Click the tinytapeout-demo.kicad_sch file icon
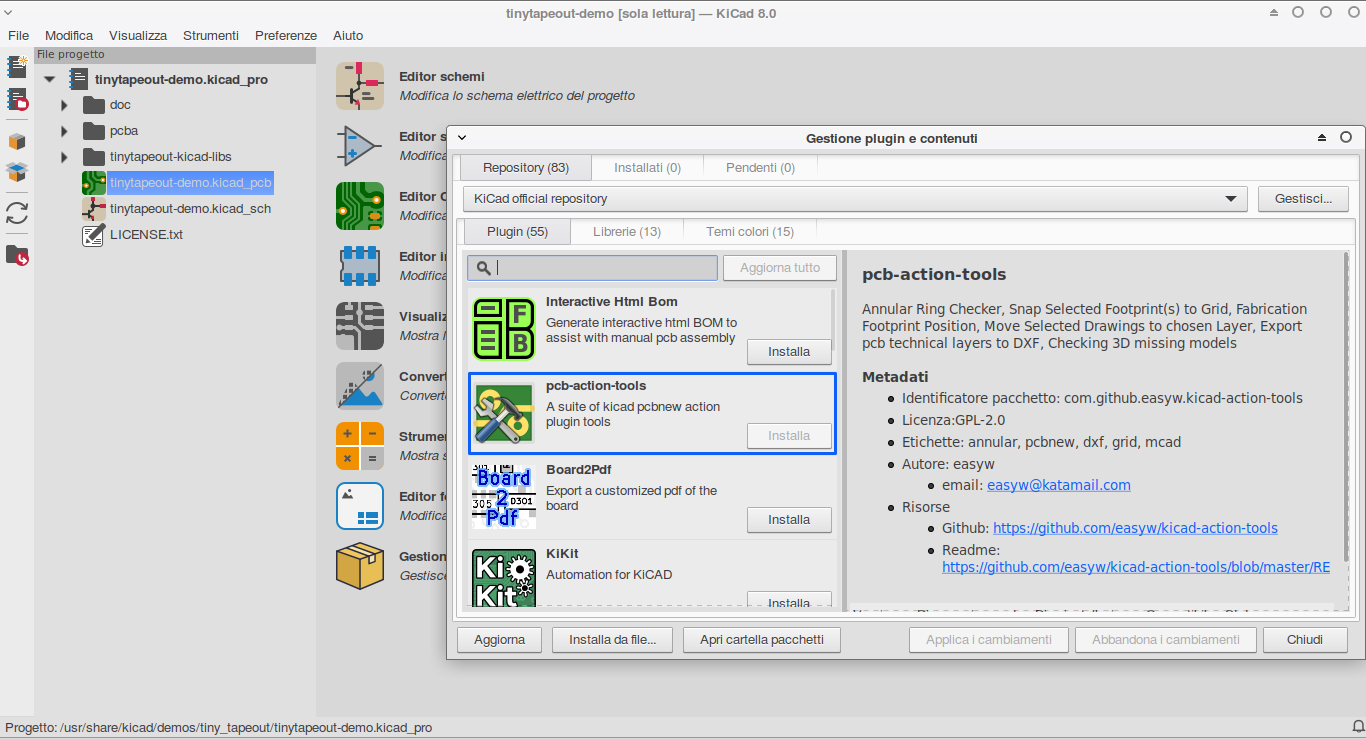This screenshot has width=1366, height=739. [94, 209]
